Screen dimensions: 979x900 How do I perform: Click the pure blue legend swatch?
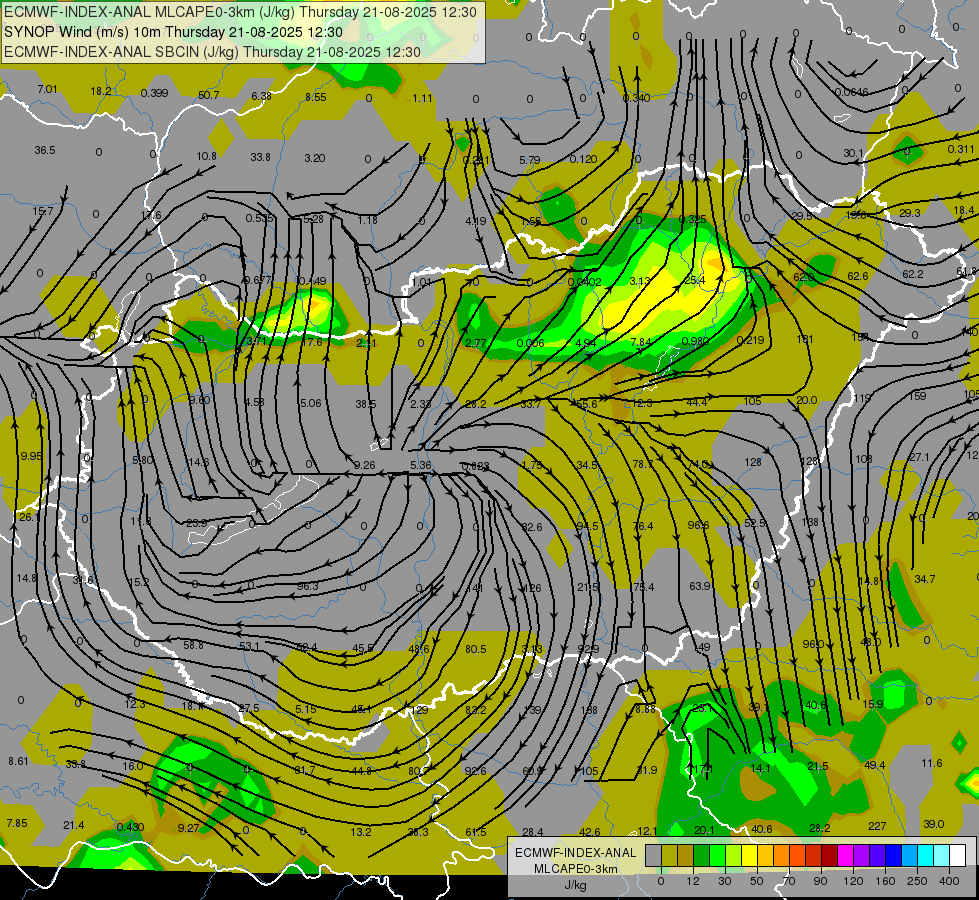pos(893,855)
